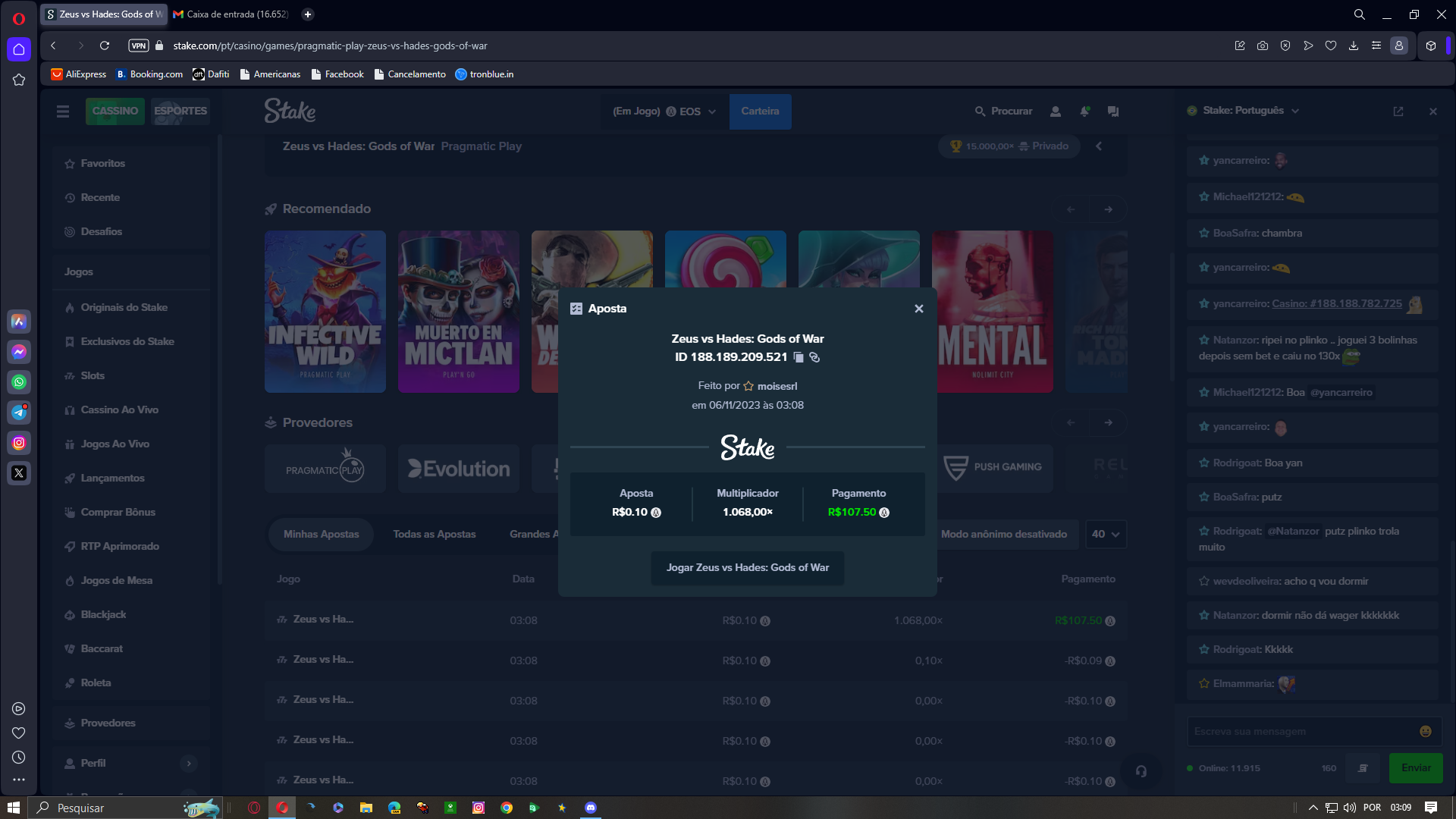Switch to Minhas Apostas tab
The width and height of the screenshot is (1456, 819).
321,535
